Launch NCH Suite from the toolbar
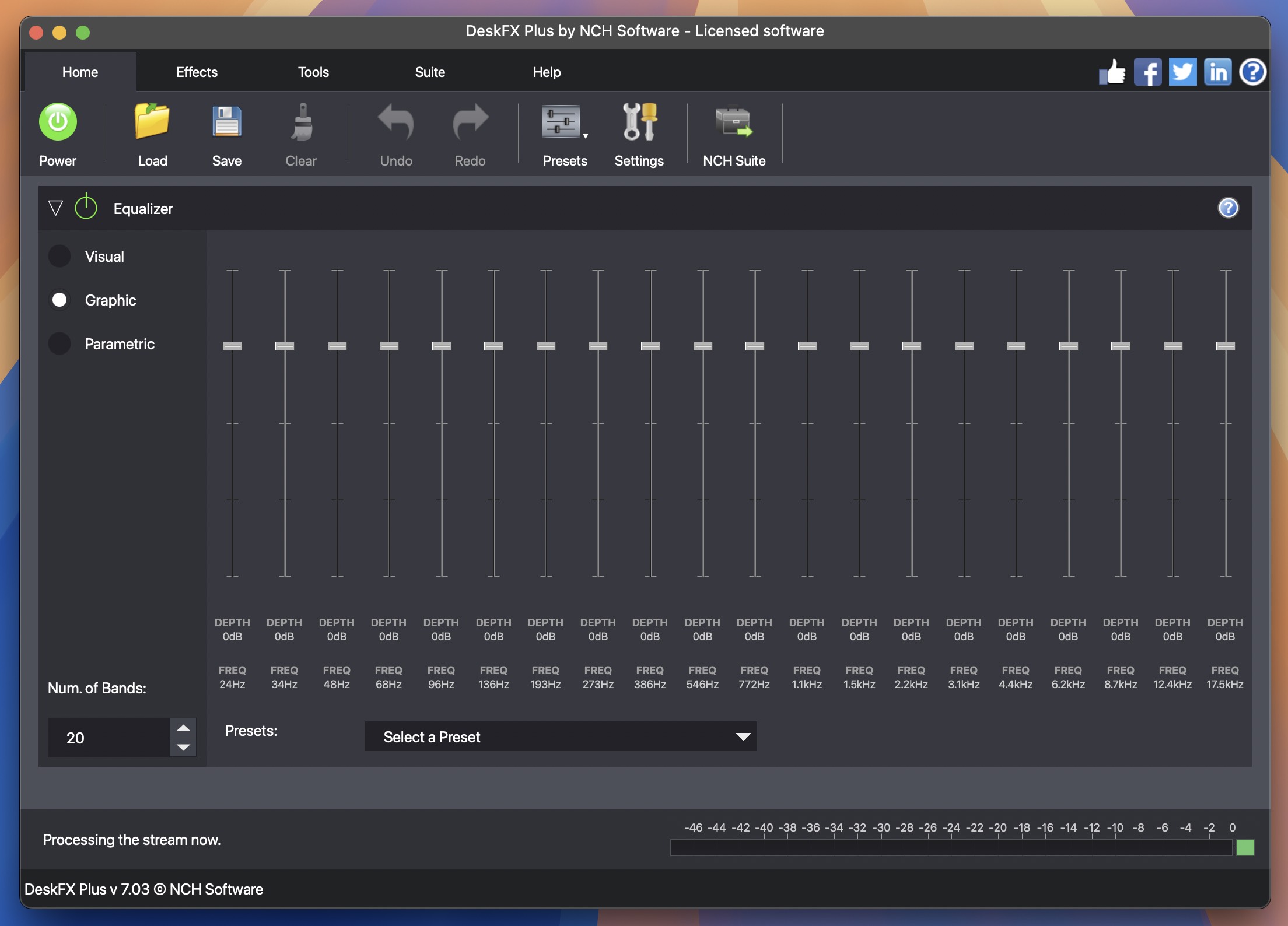1288x926 pixels. pos(733,121)
